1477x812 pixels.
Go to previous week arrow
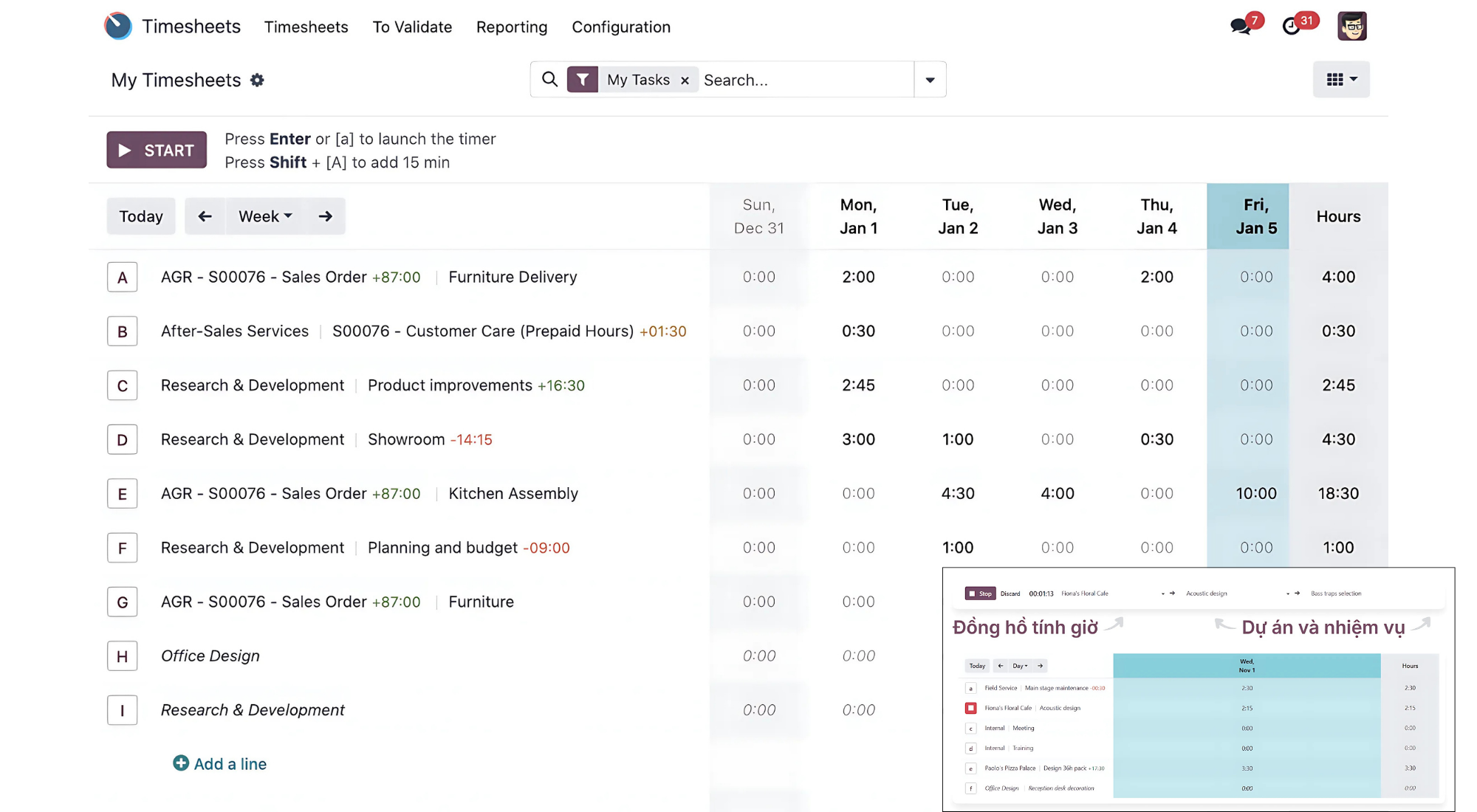(205, 216)
